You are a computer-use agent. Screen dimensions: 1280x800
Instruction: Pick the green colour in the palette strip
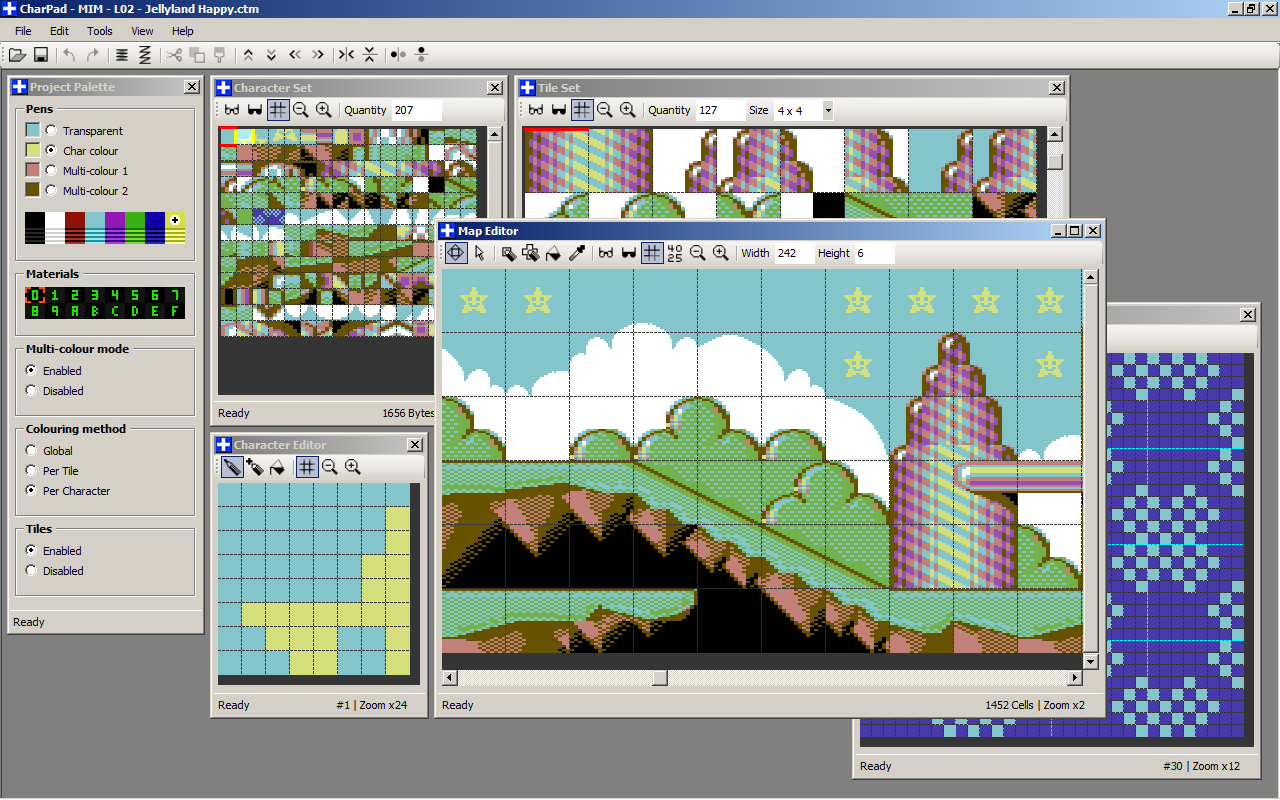click(x=135, y=227)
